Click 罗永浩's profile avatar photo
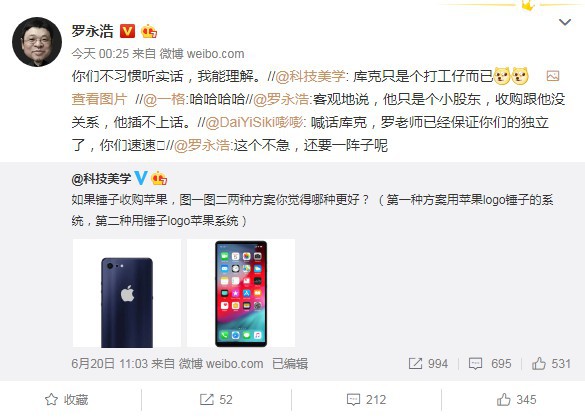This screenshot has width=585, height=419. pyautogui.click(x=37, y=42)
